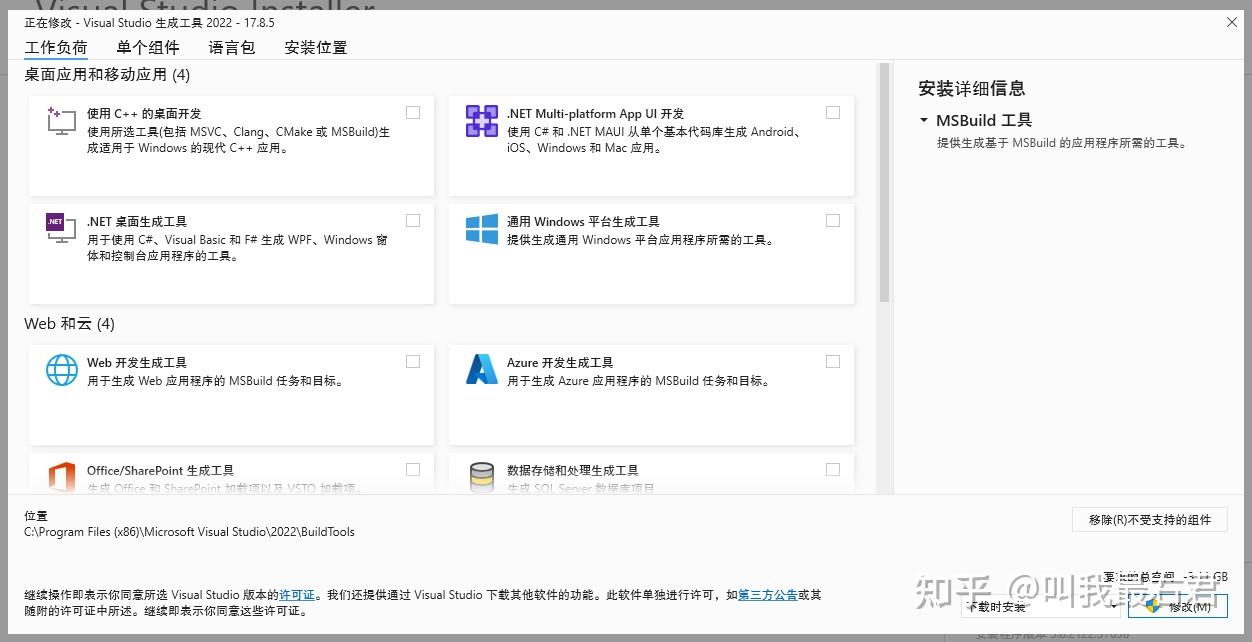Enable the 使用 C++ 的桌面开发 checkbox
Screen dimensions: 1252x642
click(x=413, y=112)
